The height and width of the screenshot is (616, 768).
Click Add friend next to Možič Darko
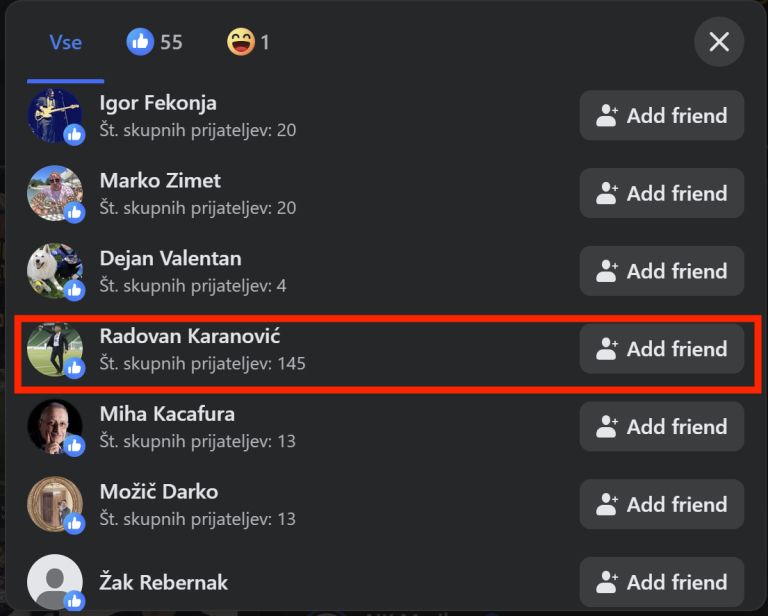[x=661, y=504]
